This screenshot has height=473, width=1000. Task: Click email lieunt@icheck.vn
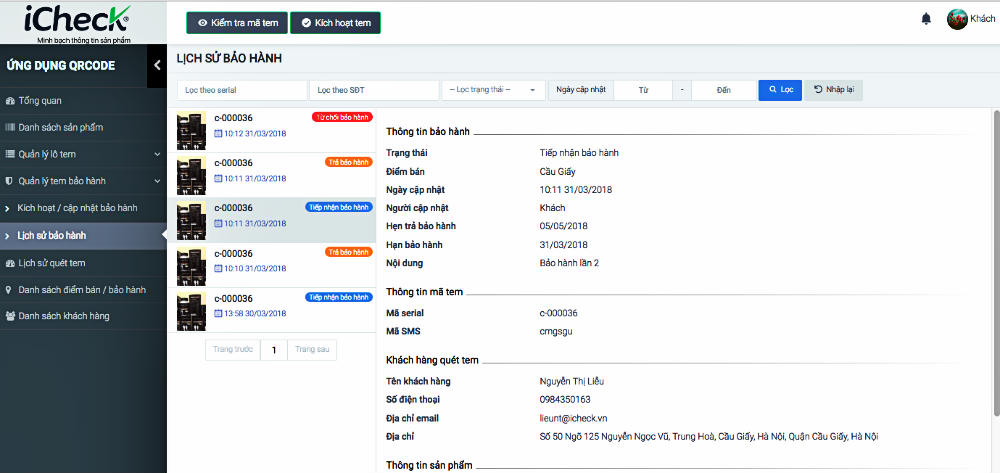(573, 418)
